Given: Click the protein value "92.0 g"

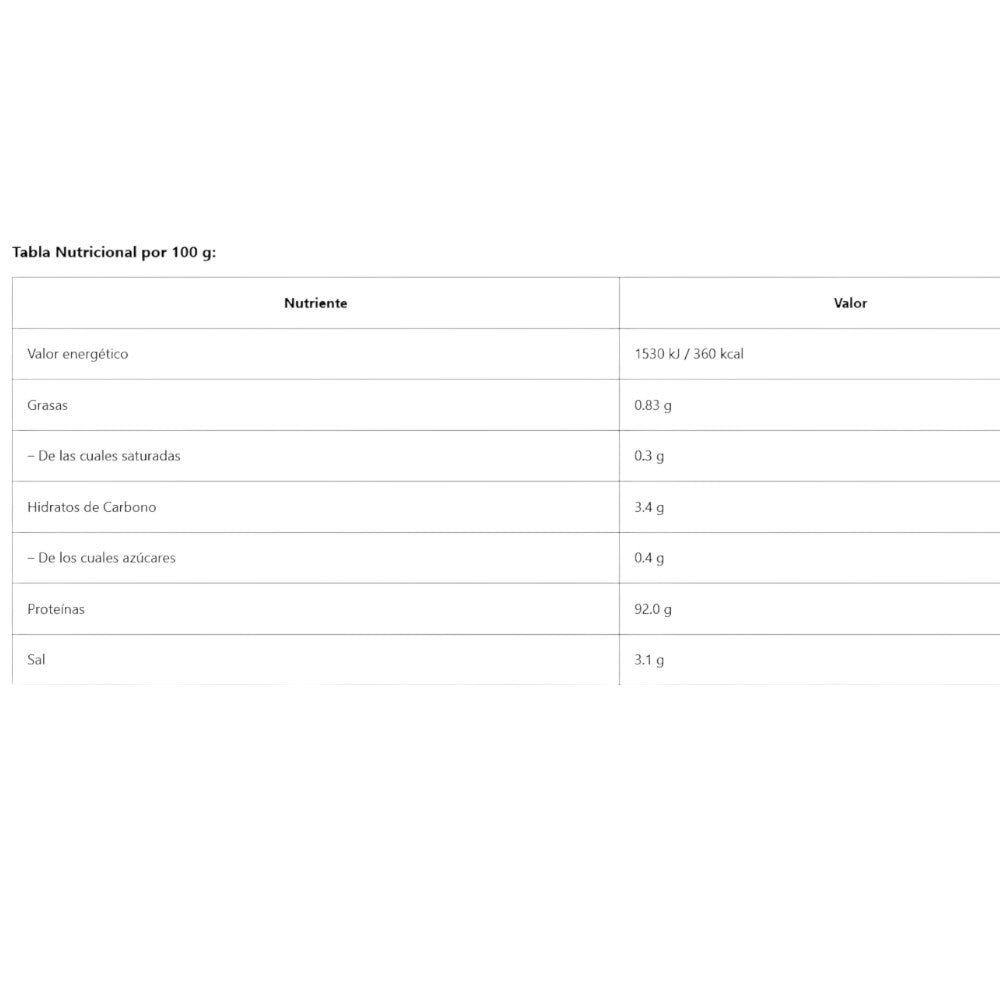Looking at the screenshot, I should point(653,609).
